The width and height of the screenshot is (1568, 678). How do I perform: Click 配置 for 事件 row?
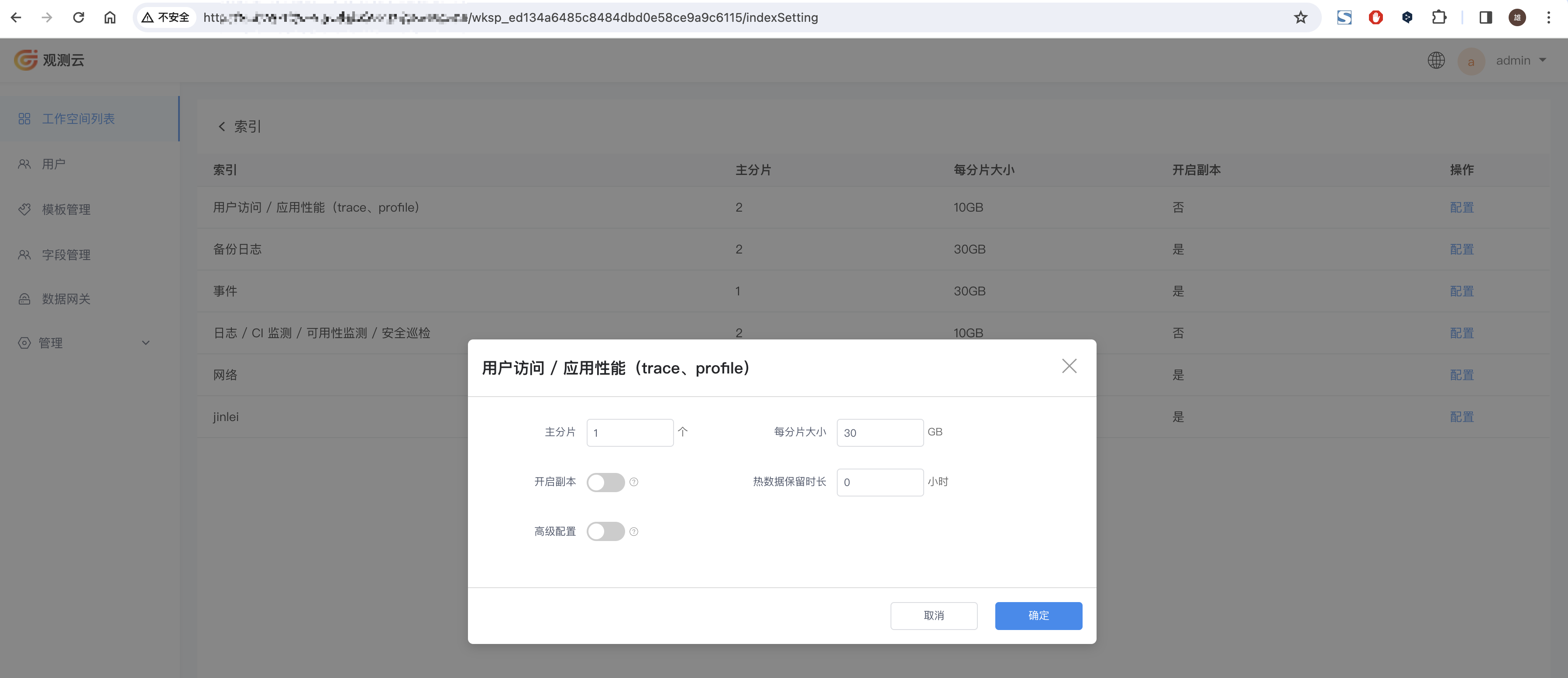click(x=1461, y=291)
